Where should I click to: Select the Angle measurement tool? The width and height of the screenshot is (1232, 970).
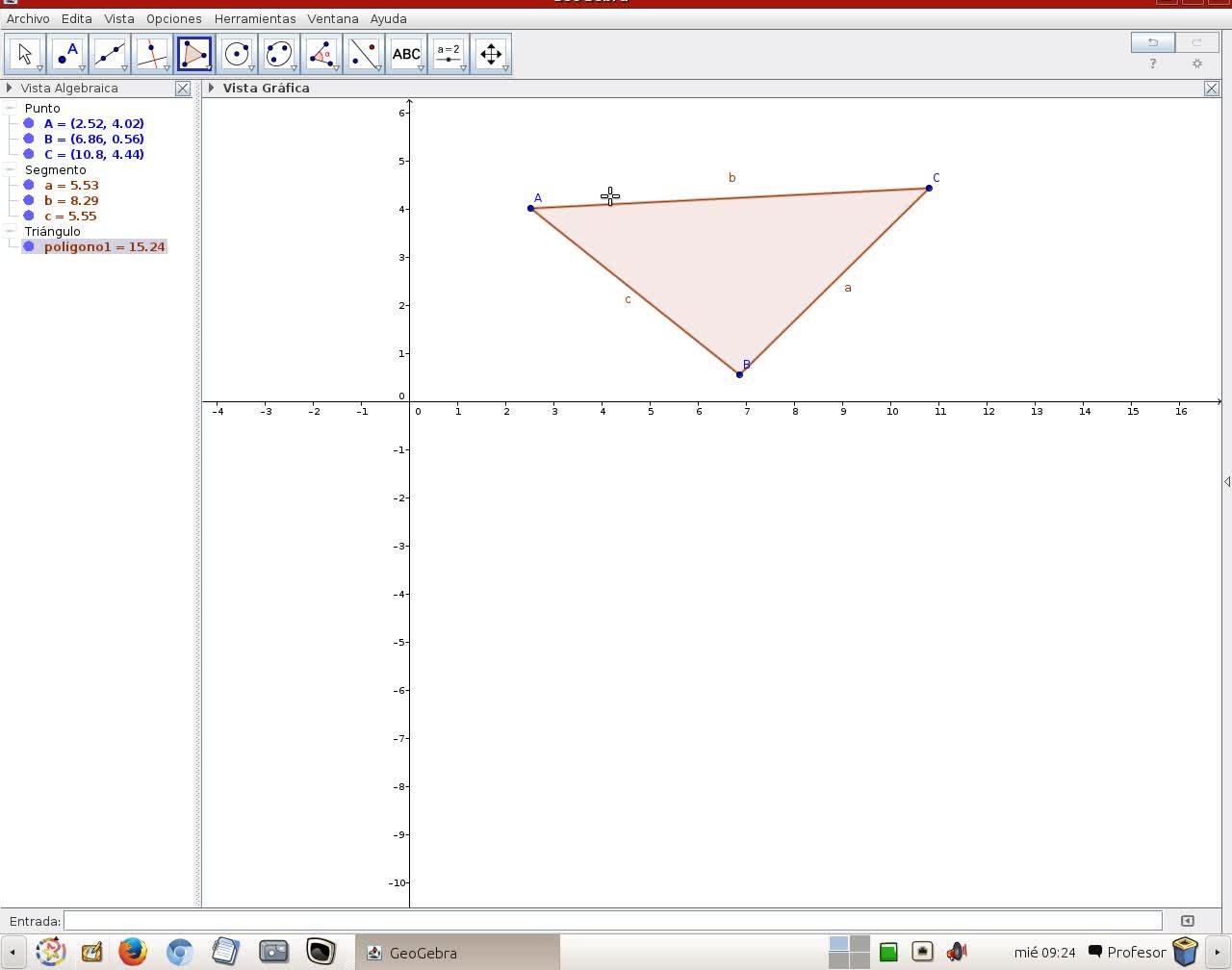point(321,54)
